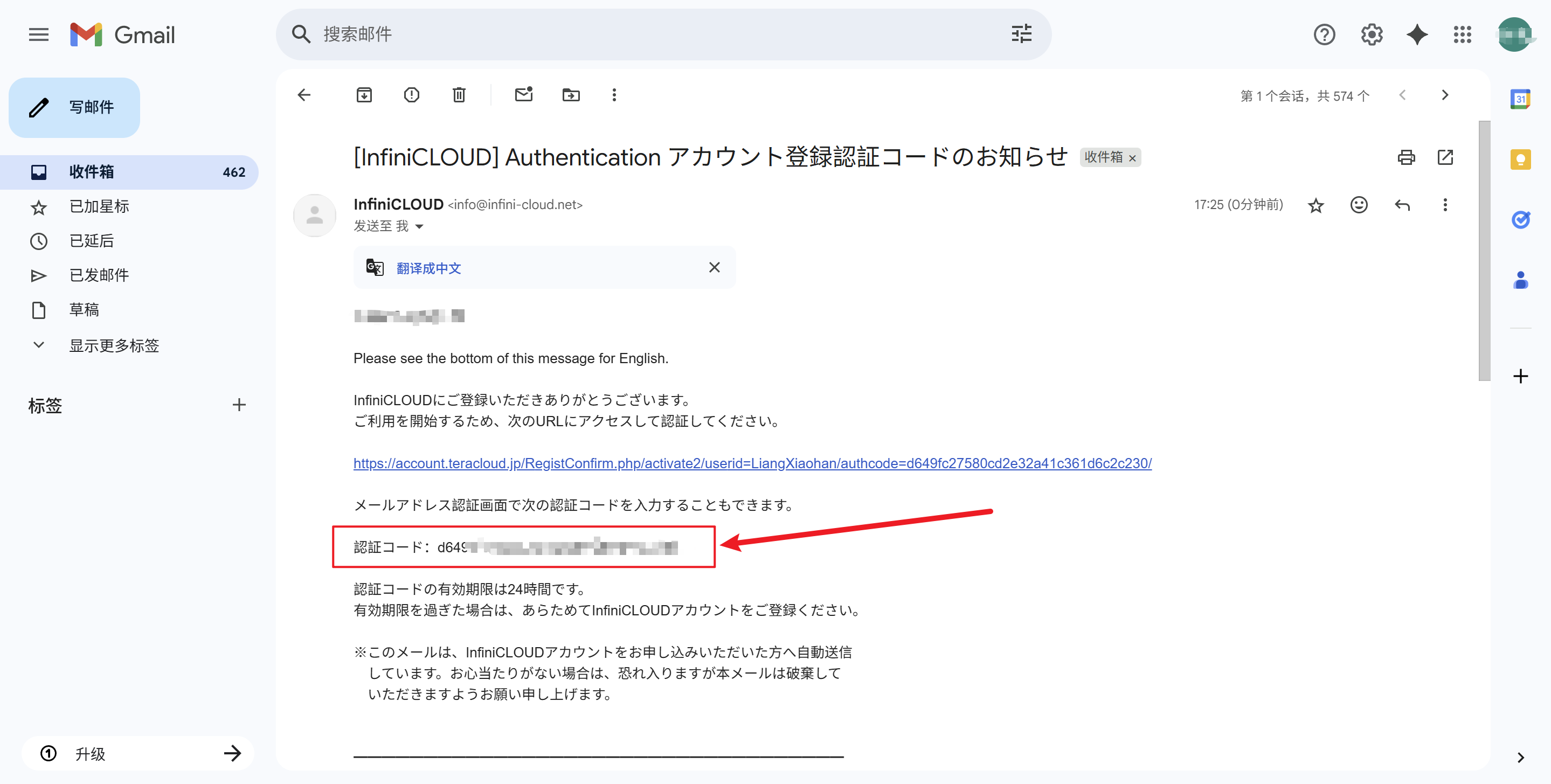Click the search magnifier icon

(301, 34)
